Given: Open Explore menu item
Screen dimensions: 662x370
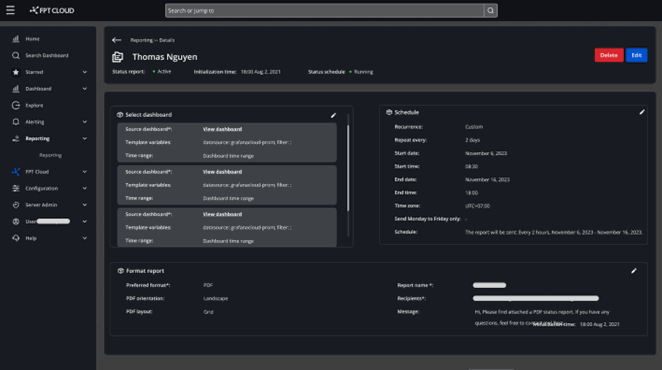Looking at the screenshot, I should [x=34, y=105].
